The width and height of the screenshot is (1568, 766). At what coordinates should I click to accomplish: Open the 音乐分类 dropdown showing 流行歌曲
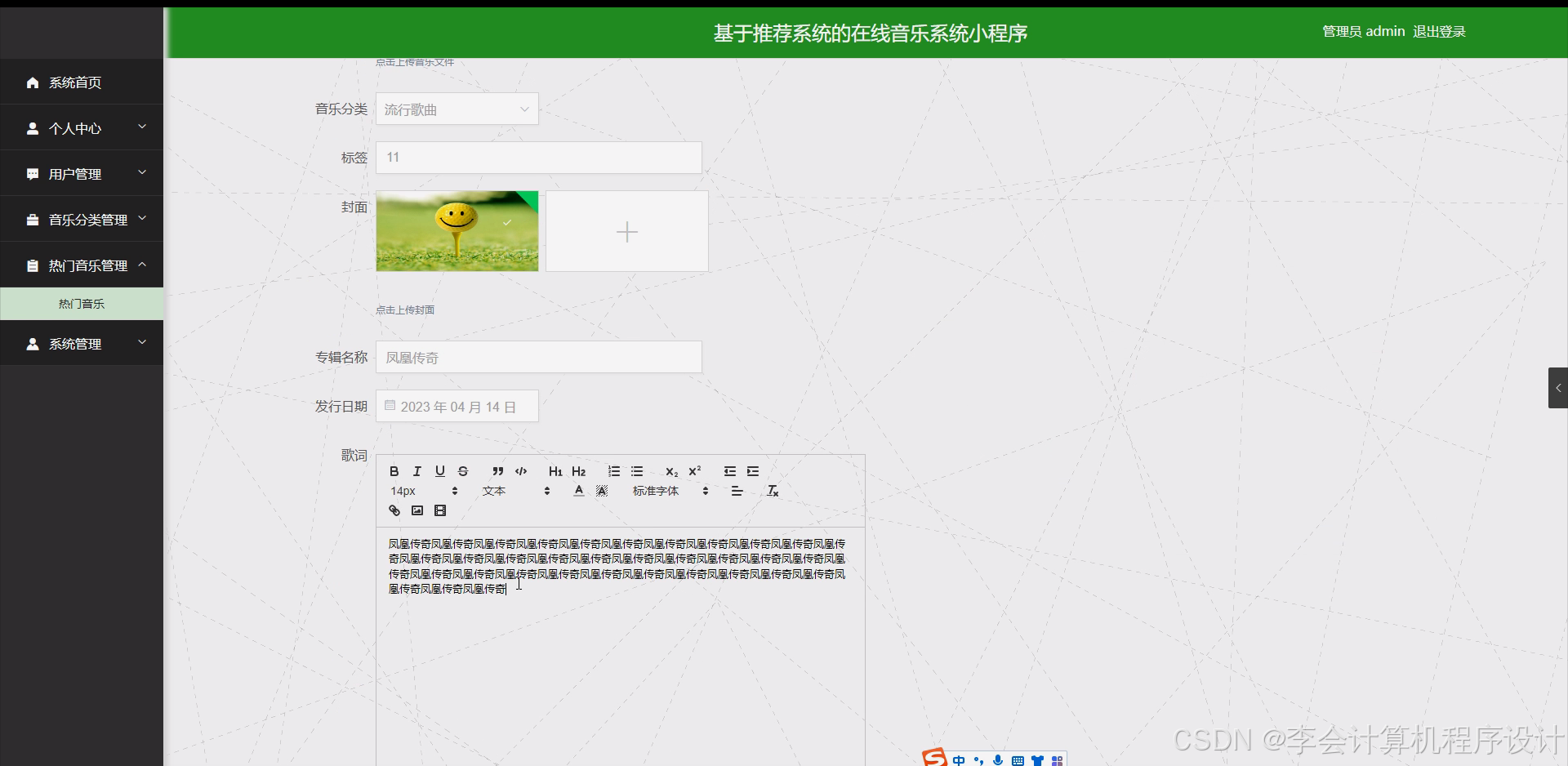click(x=457, y=109)
